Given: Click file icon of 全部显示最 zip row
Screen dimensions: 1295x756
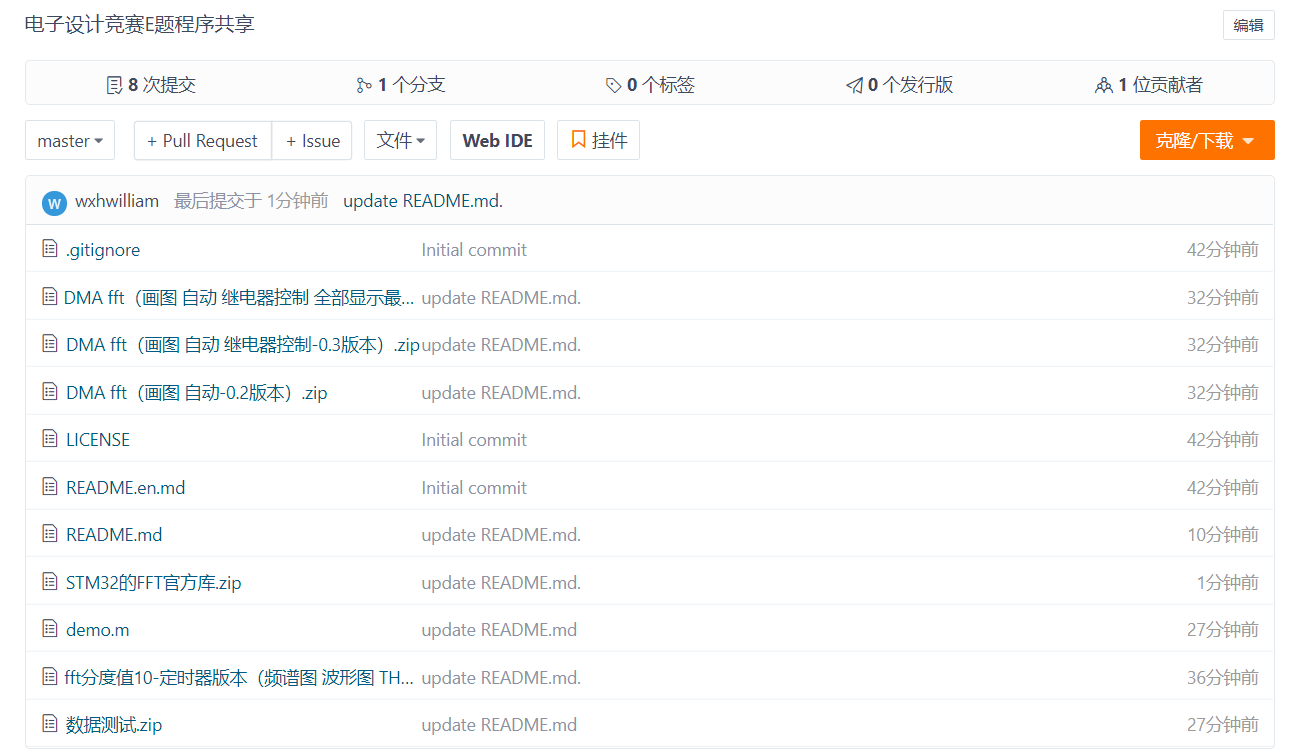Looking at the screenshot, I should [x=50, y=296].
